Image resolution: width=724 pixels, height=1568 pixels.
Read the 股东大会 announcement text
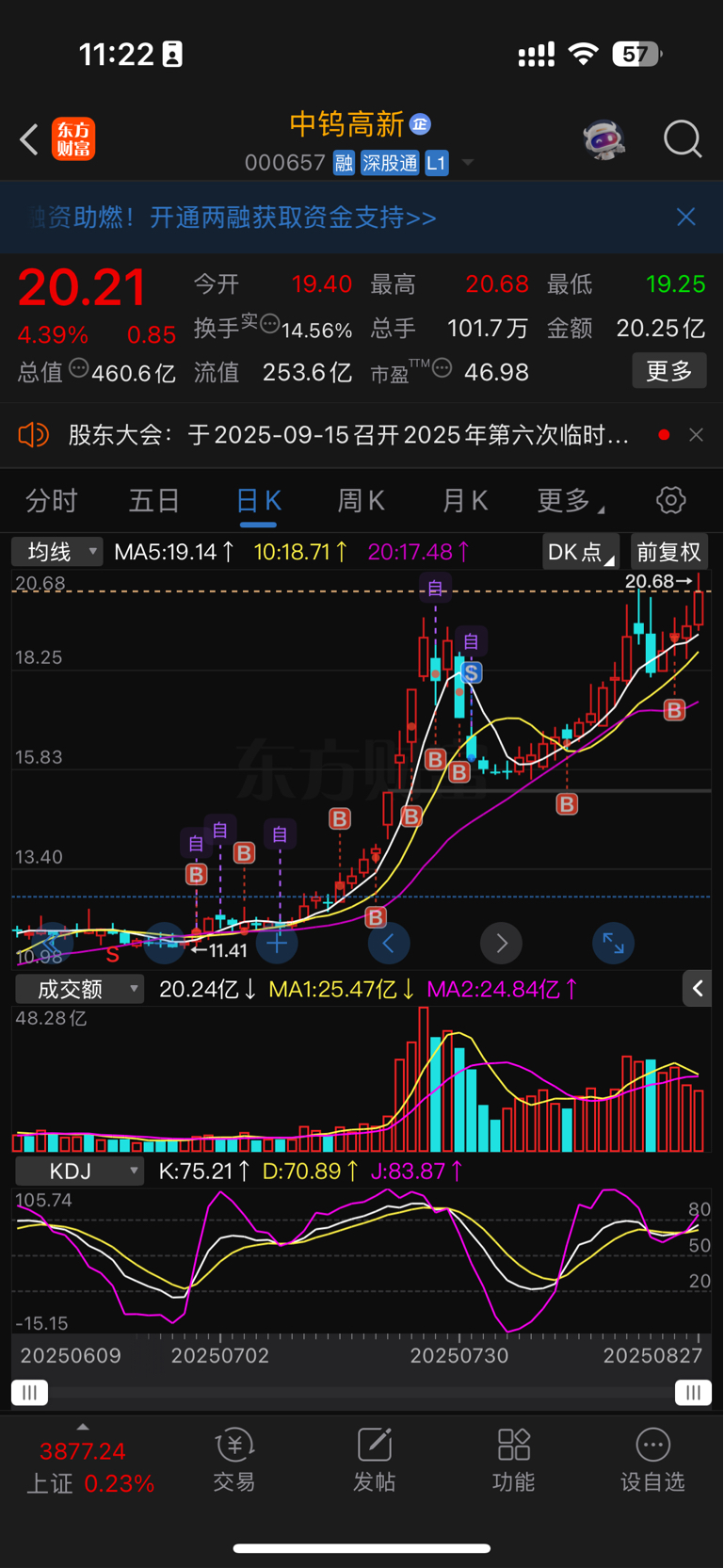pos(348,435)
